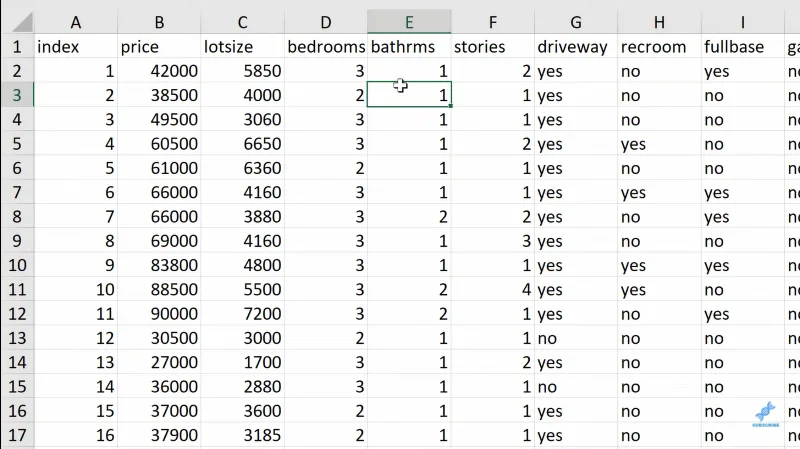Select column G header
The image size is (800, 449).
576,22
